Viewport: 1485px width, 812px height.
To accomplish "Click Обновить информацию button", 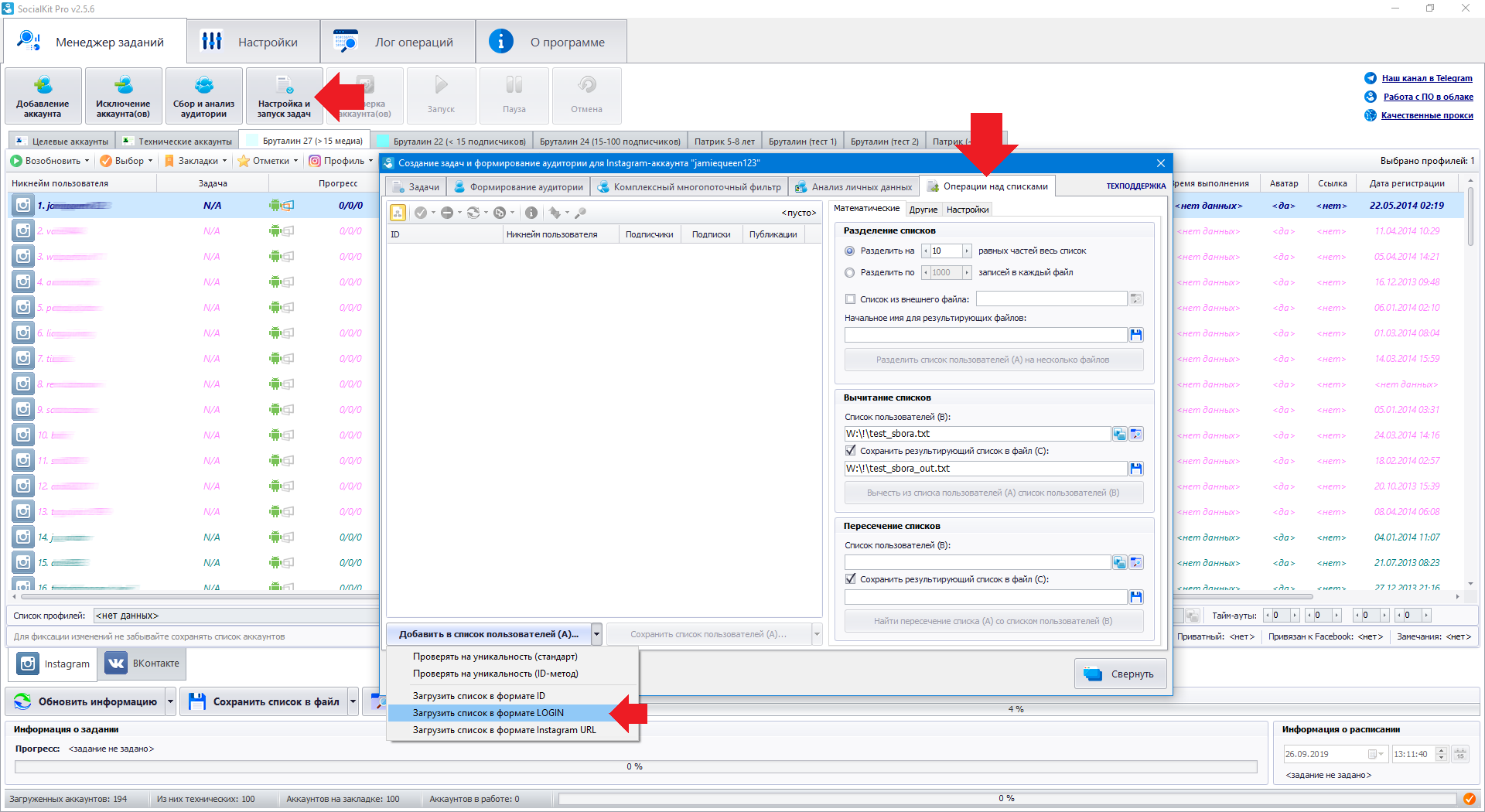I will (x=86, y=702).
